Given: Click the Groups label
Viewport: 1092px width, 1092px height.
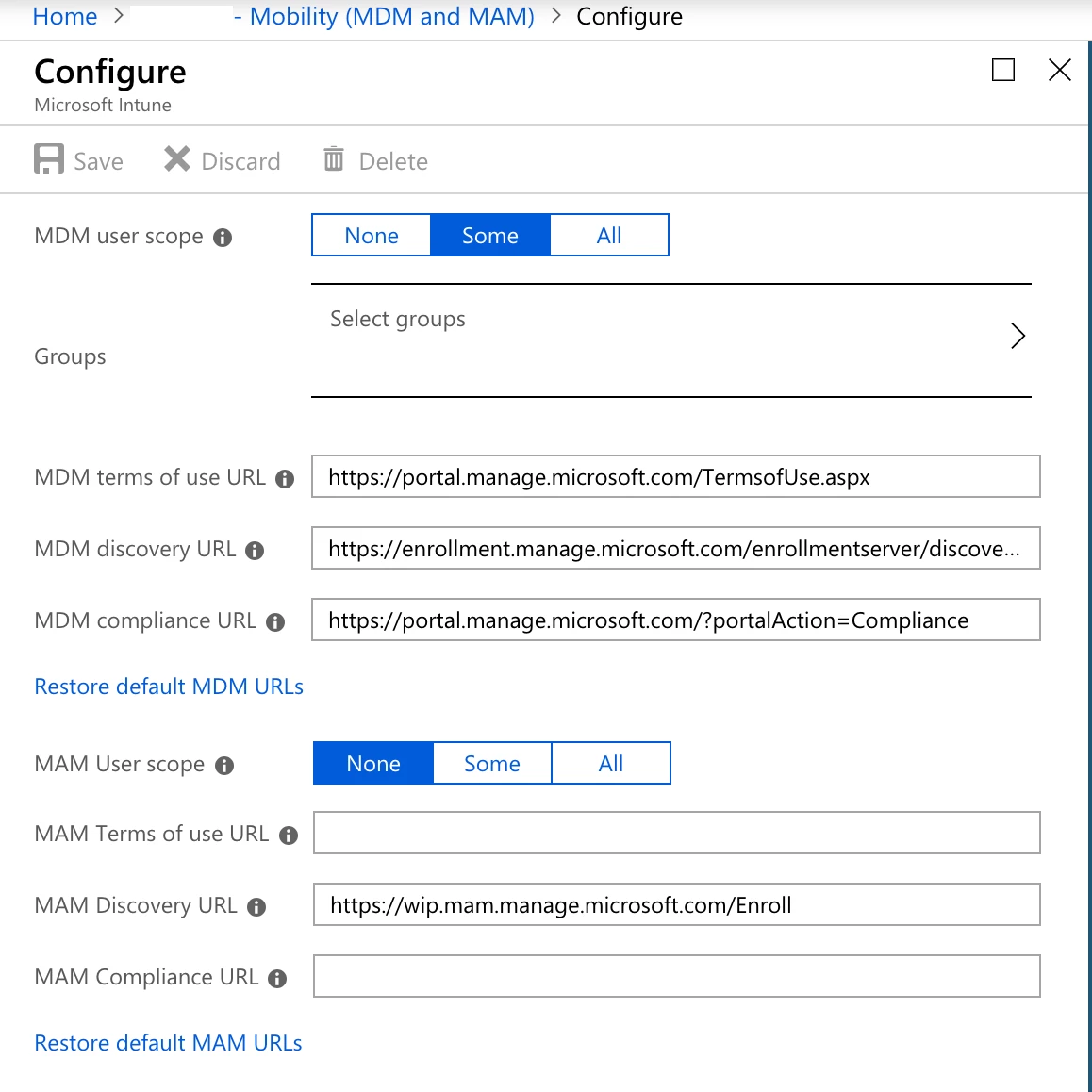Looking at the screenshot, I should [71, 356].
